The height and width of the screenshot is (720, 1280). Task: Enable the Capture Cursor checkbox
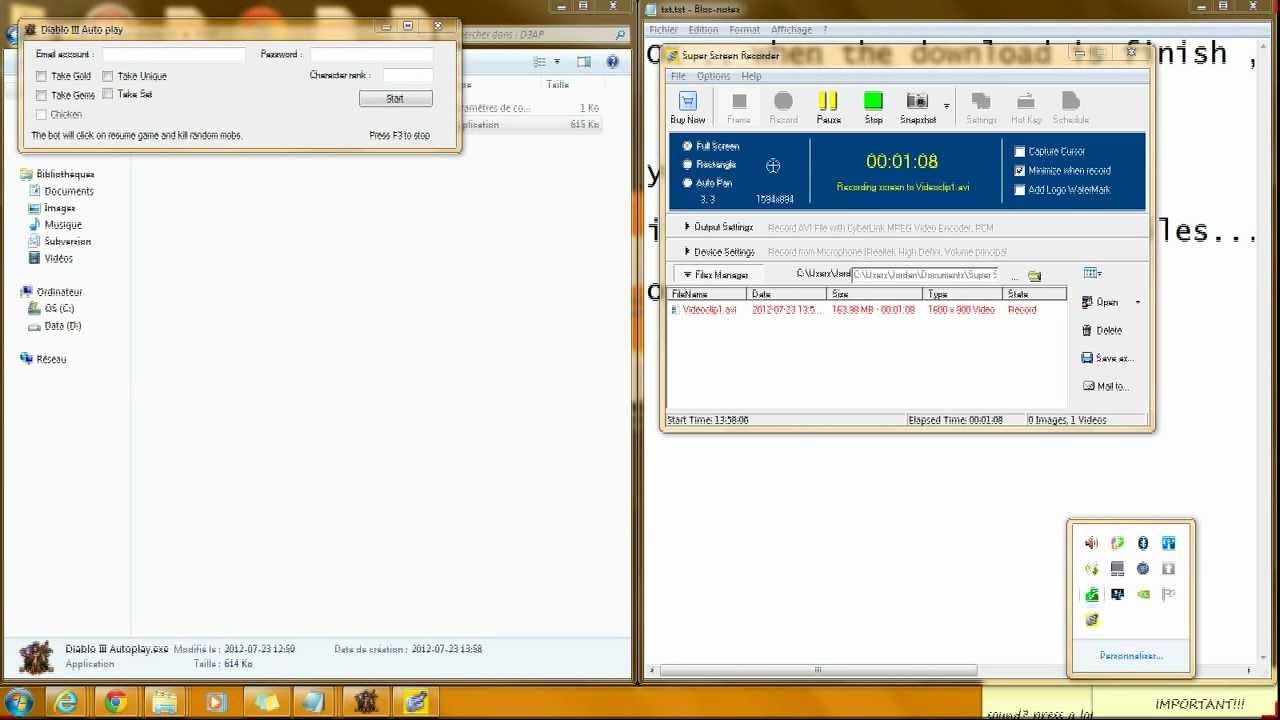pyautogui.click(x=1020, y=152)
